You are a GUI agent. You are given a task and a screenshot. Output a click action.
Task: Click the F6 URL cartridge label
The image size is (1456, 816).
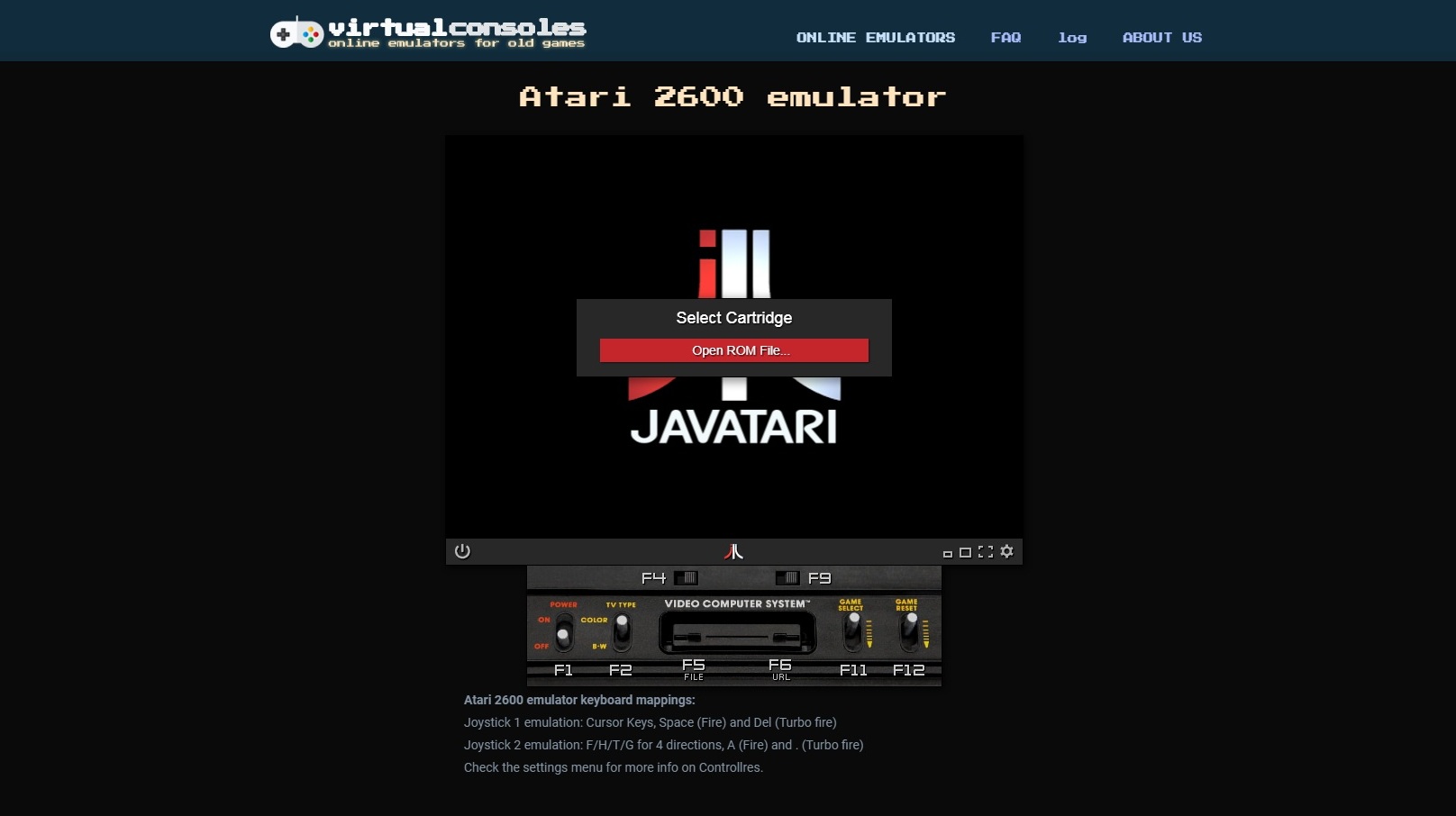pos(780,669)
